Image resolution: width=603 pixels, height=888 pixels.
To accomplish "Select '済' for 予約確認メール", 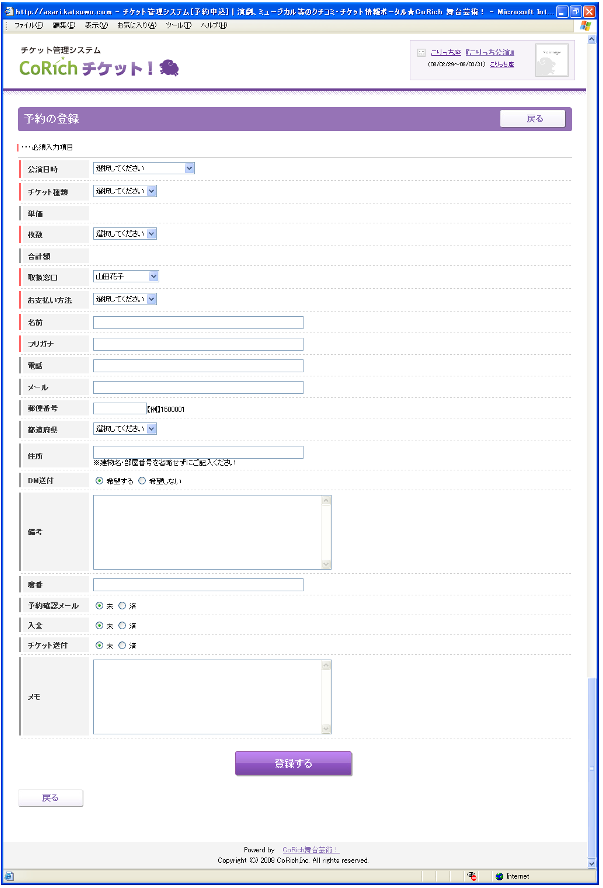I will 122,606.
